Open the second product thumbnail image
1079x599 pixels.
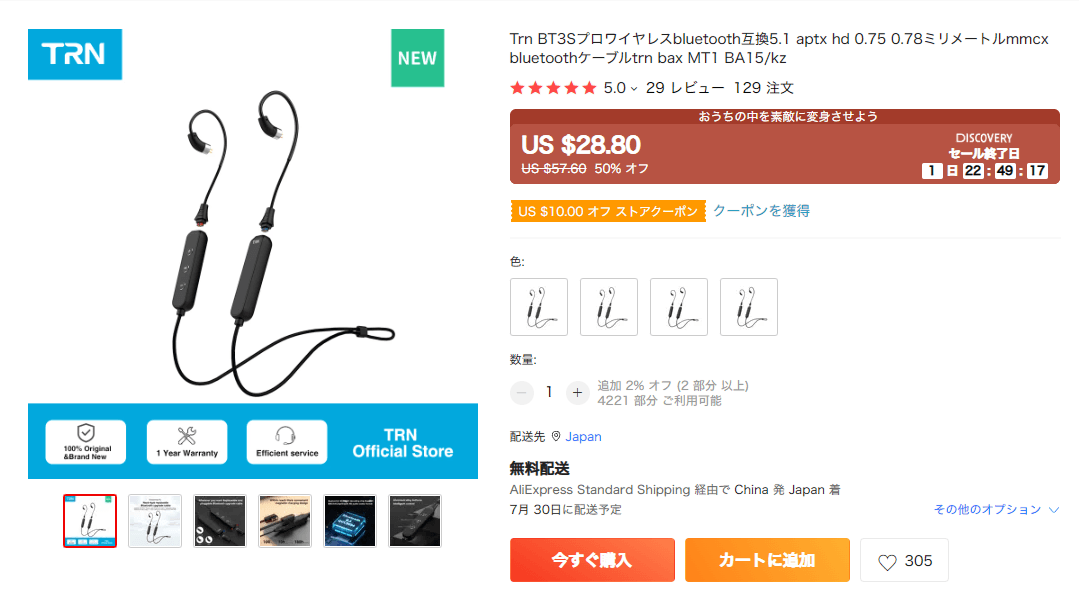(155, 521)
